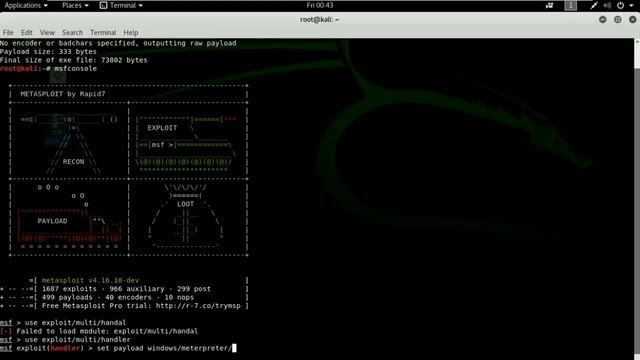Click the 'RECON' banner label
Screen dimensions: 640x360
[x=73, y=162]
